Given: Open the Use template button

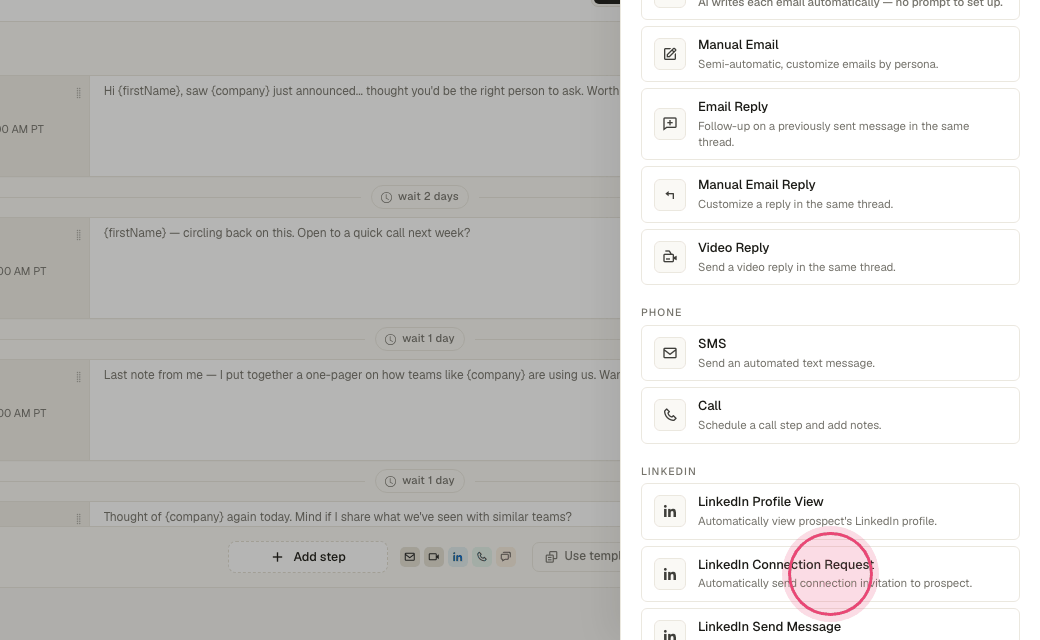Looking at the screenshot, I should click(x=576, y=556).
